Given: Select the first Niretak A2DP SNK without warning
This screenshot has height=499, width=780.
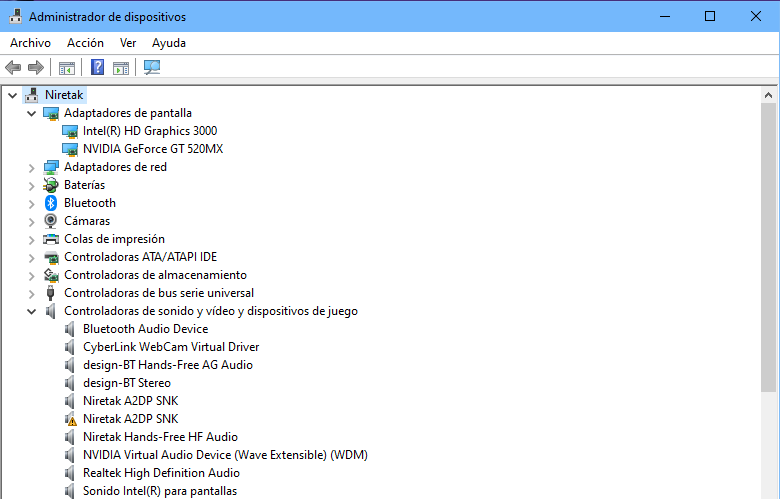Looking at the screenshot, I should [x=130, y=401].
